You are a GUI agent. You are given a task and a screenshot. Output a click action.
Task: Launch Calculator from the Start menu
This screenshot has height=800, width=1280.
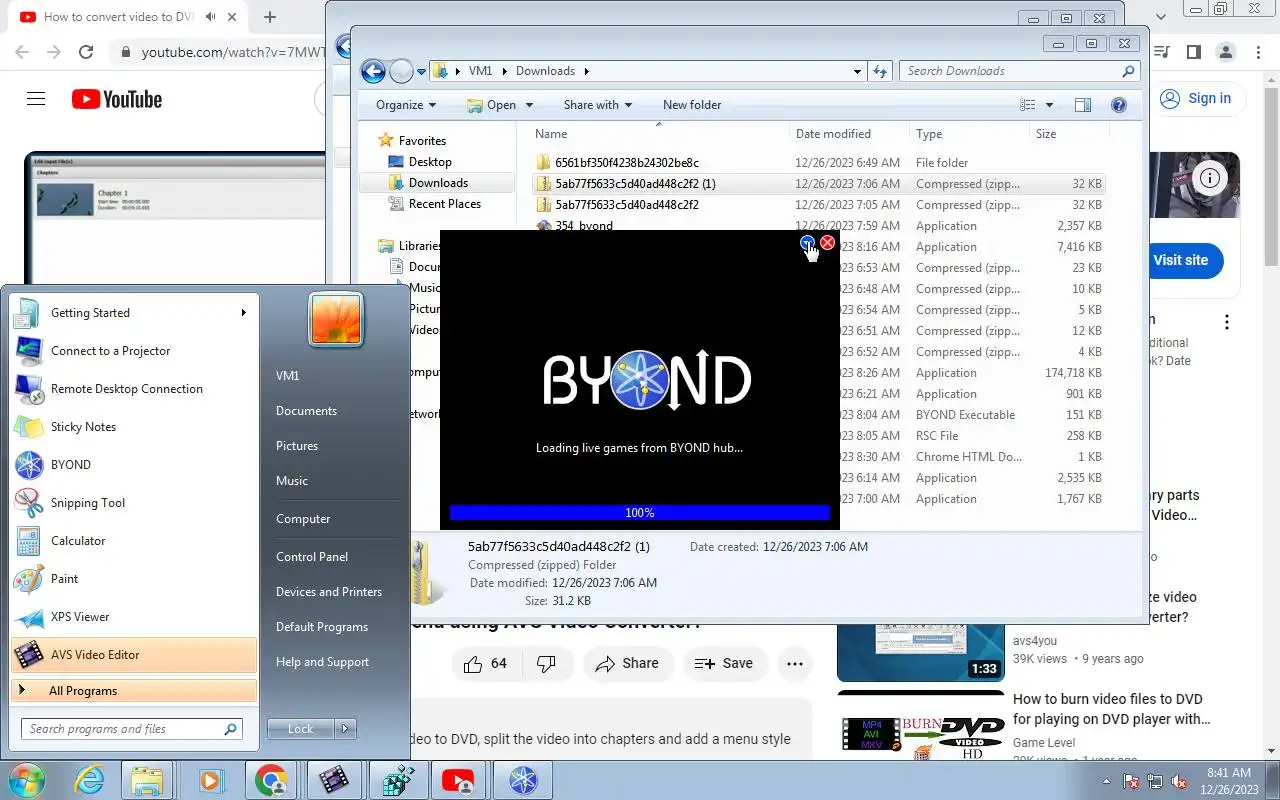134,541
